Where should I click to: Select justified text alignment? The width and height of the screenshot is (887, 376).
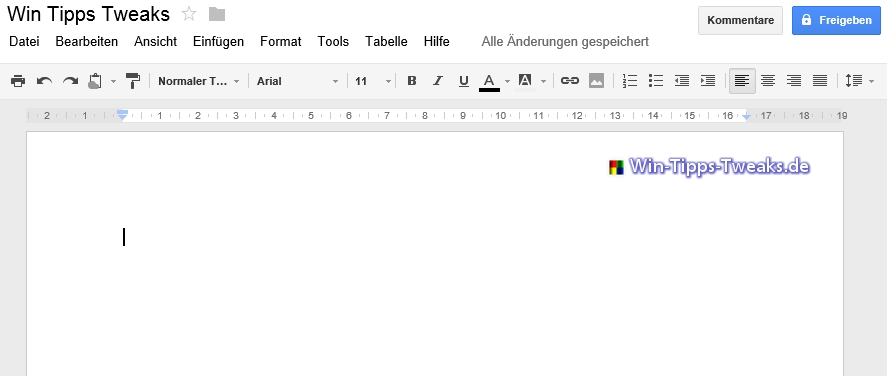820,81
